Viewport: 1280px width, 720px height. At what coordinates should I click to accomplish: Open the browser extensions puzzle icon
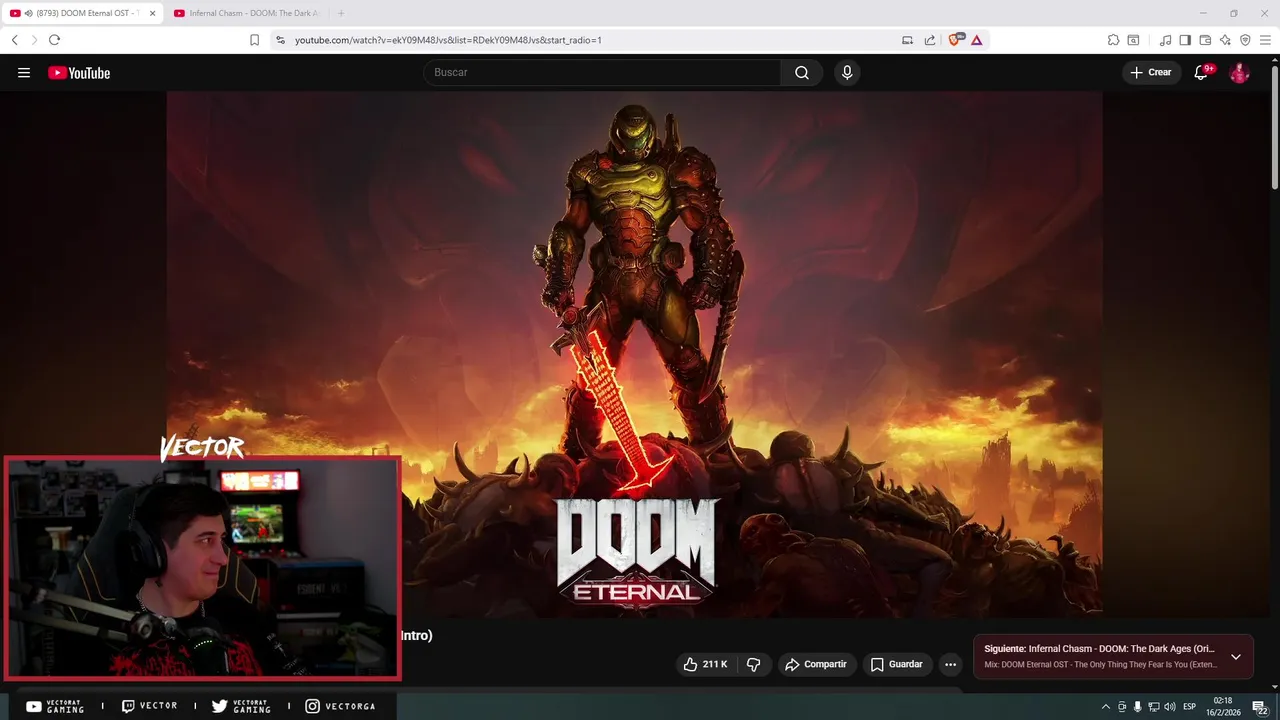pos(1113,40)
